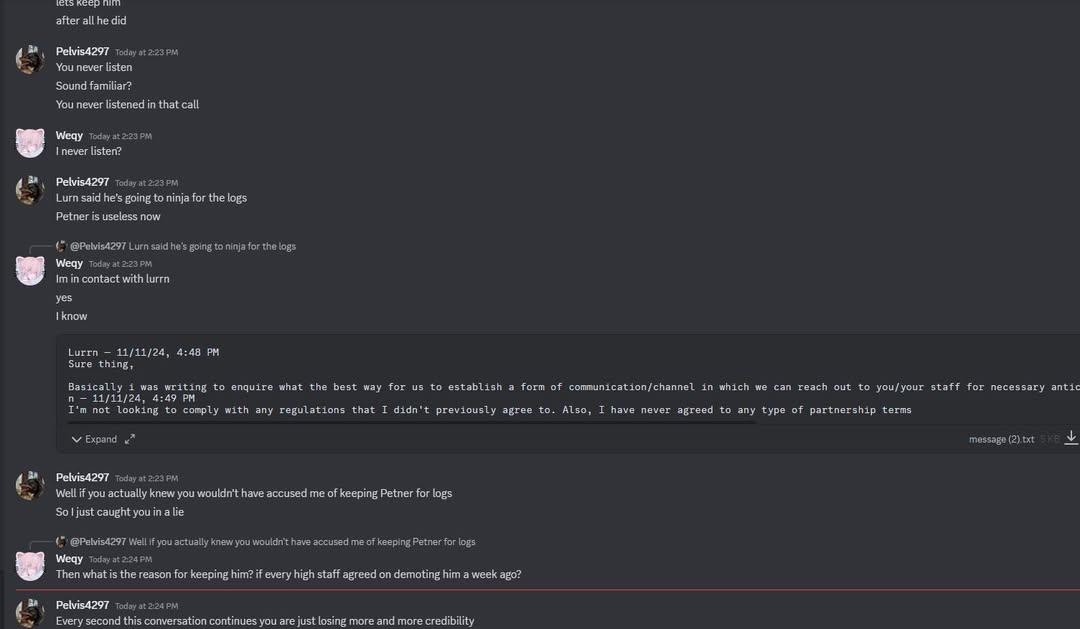Click Pelvis4297's avatar beside "You never listen"

(30, 59)
